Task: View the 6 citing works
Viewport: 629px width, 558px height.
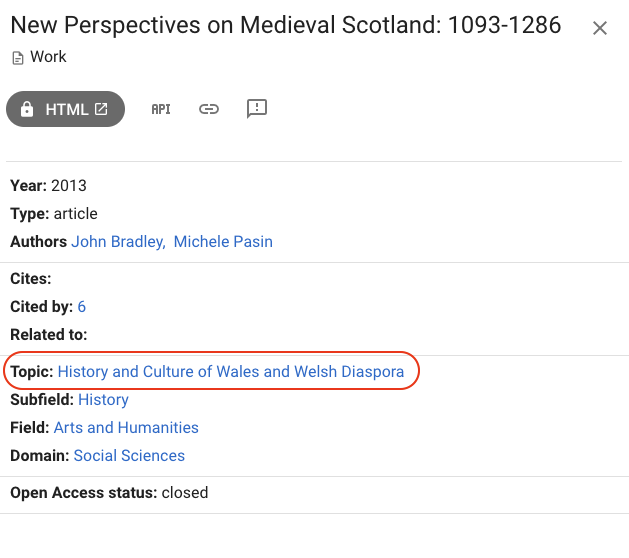Action: [81, 306]
